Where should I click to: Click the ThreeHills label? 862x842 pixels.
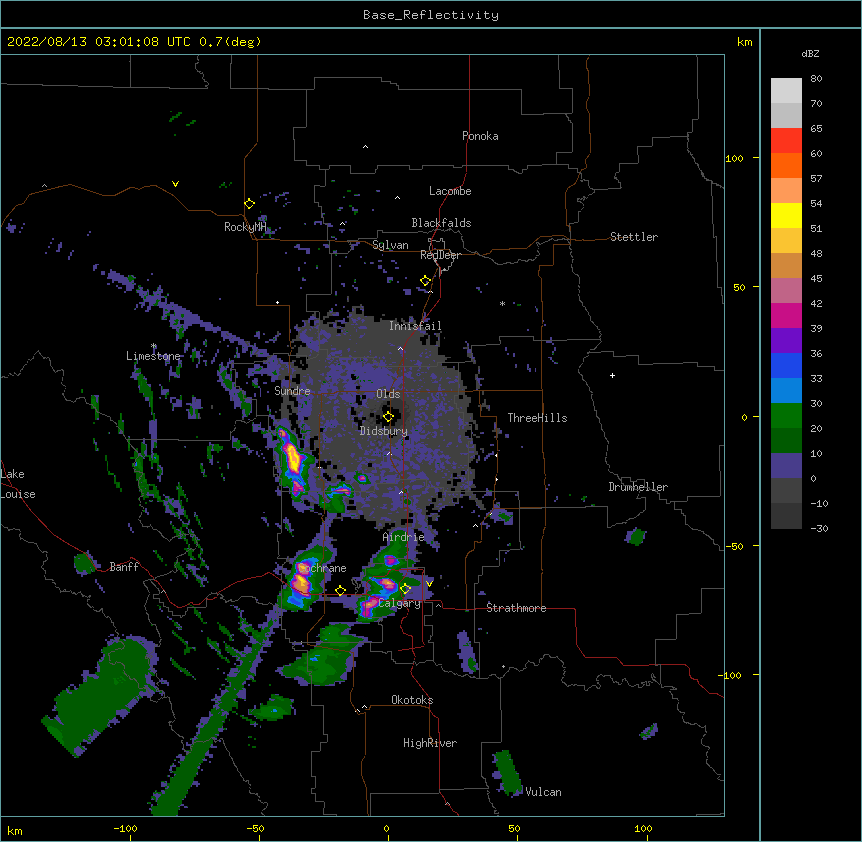click(x=537, y=418)
